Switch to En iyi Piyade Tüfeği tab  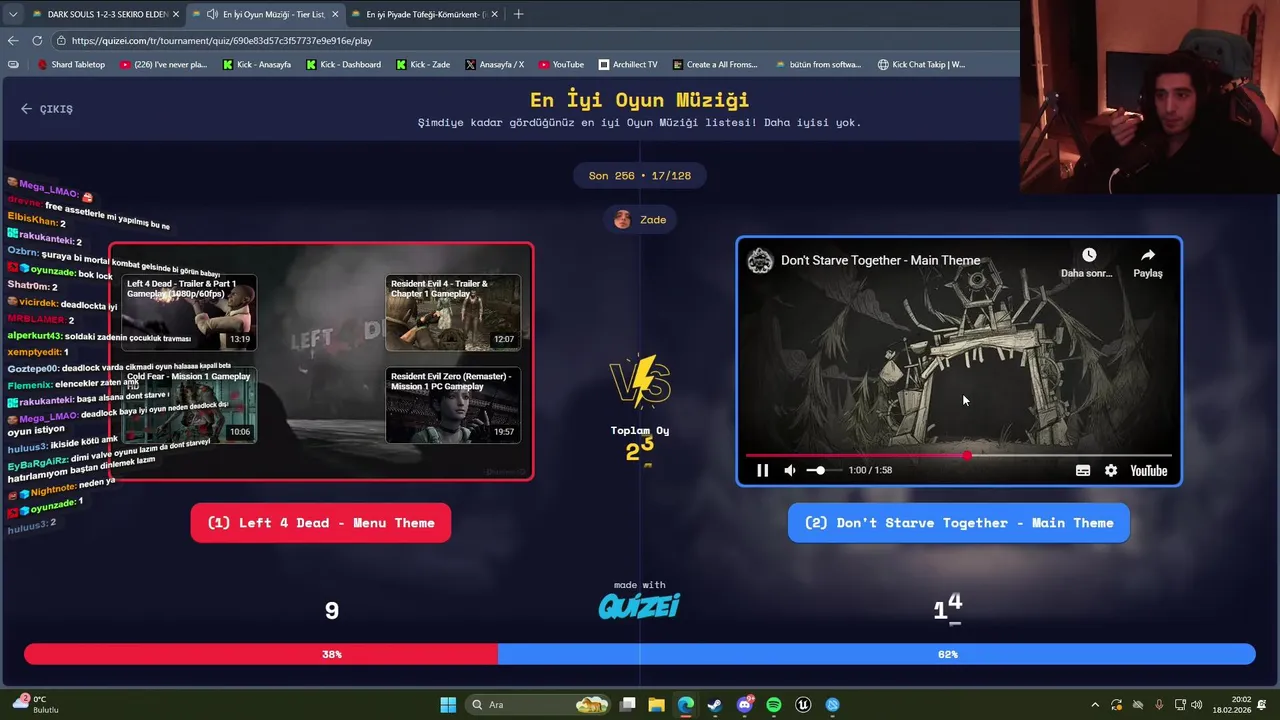[426, 14]
